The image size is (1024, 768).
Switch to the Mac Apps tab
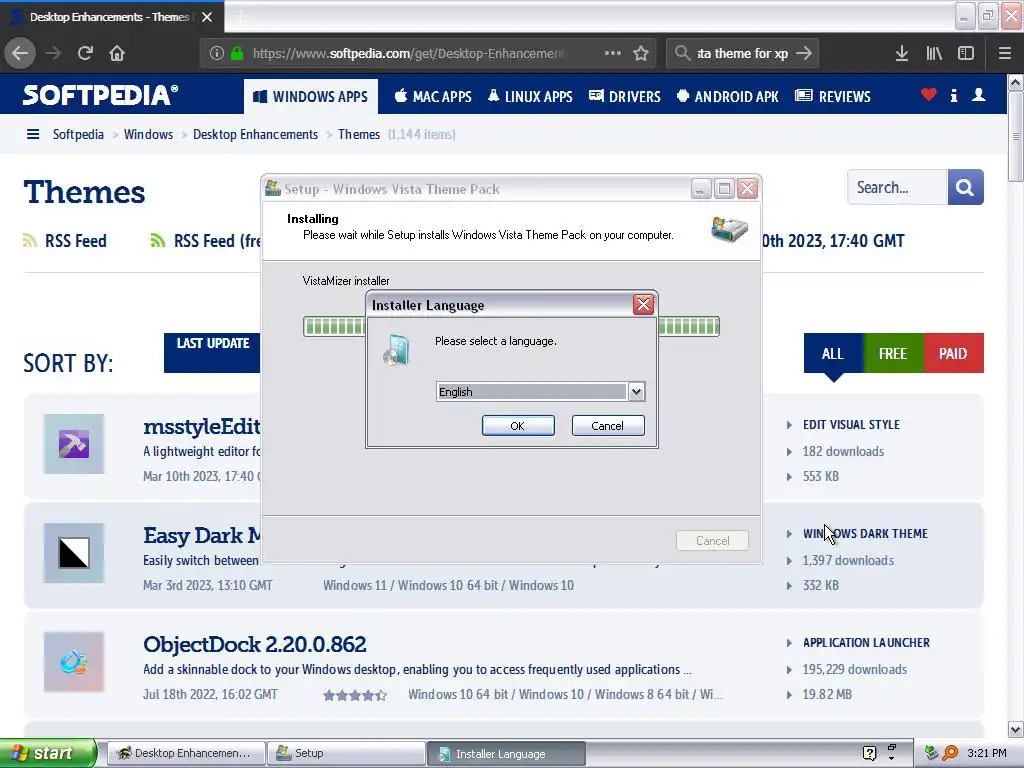coord(433,97)
